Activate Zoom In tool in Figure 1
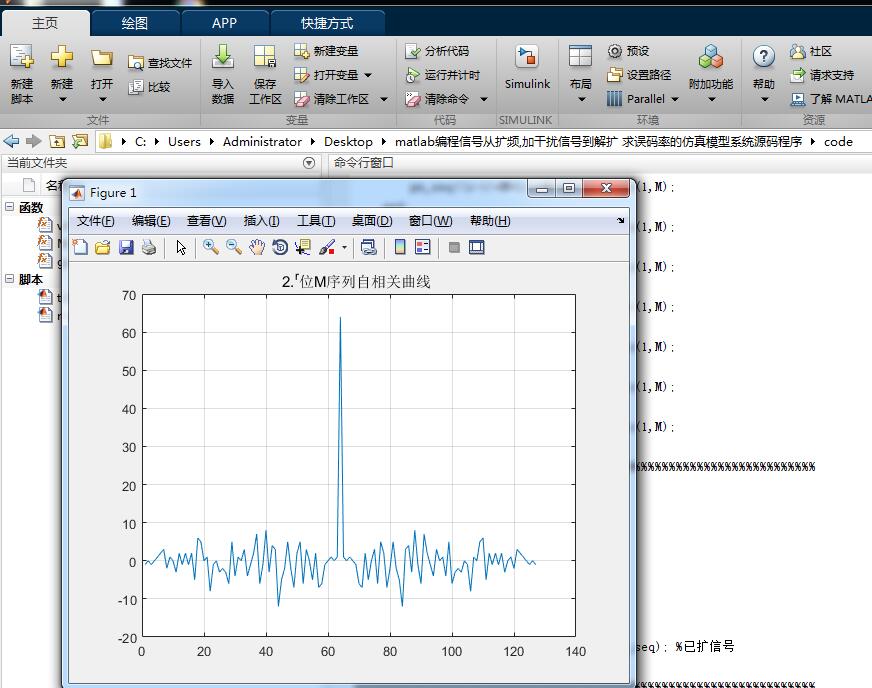This screenshot has height=688, width=872. 210,247
